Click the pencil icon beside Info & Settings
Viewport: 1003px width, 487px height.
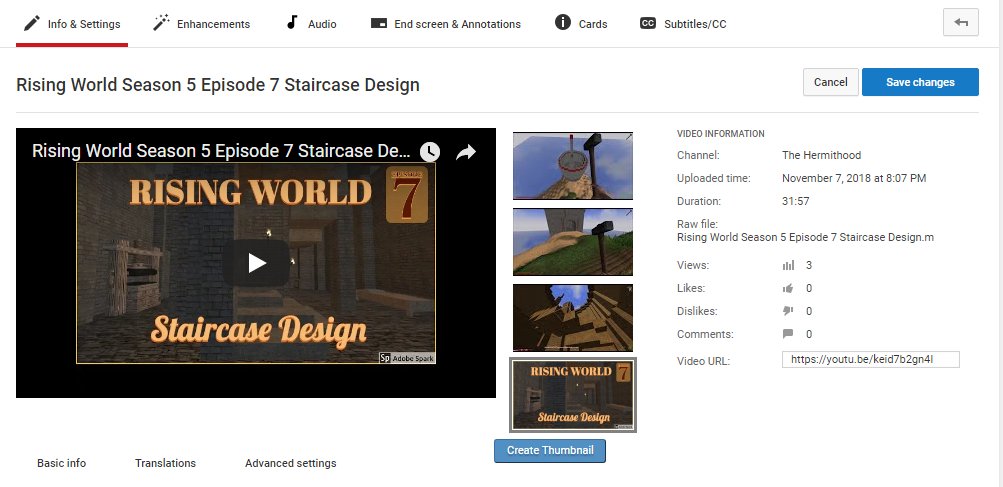click(31, 24)
